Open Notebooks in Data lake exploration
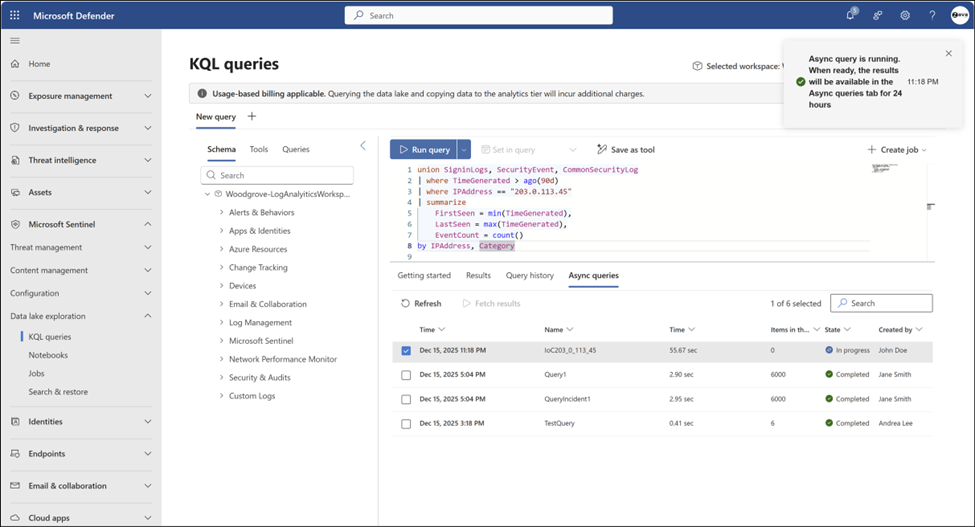The height and width of the screenshot is (527, 975). (x=48, y=355)
